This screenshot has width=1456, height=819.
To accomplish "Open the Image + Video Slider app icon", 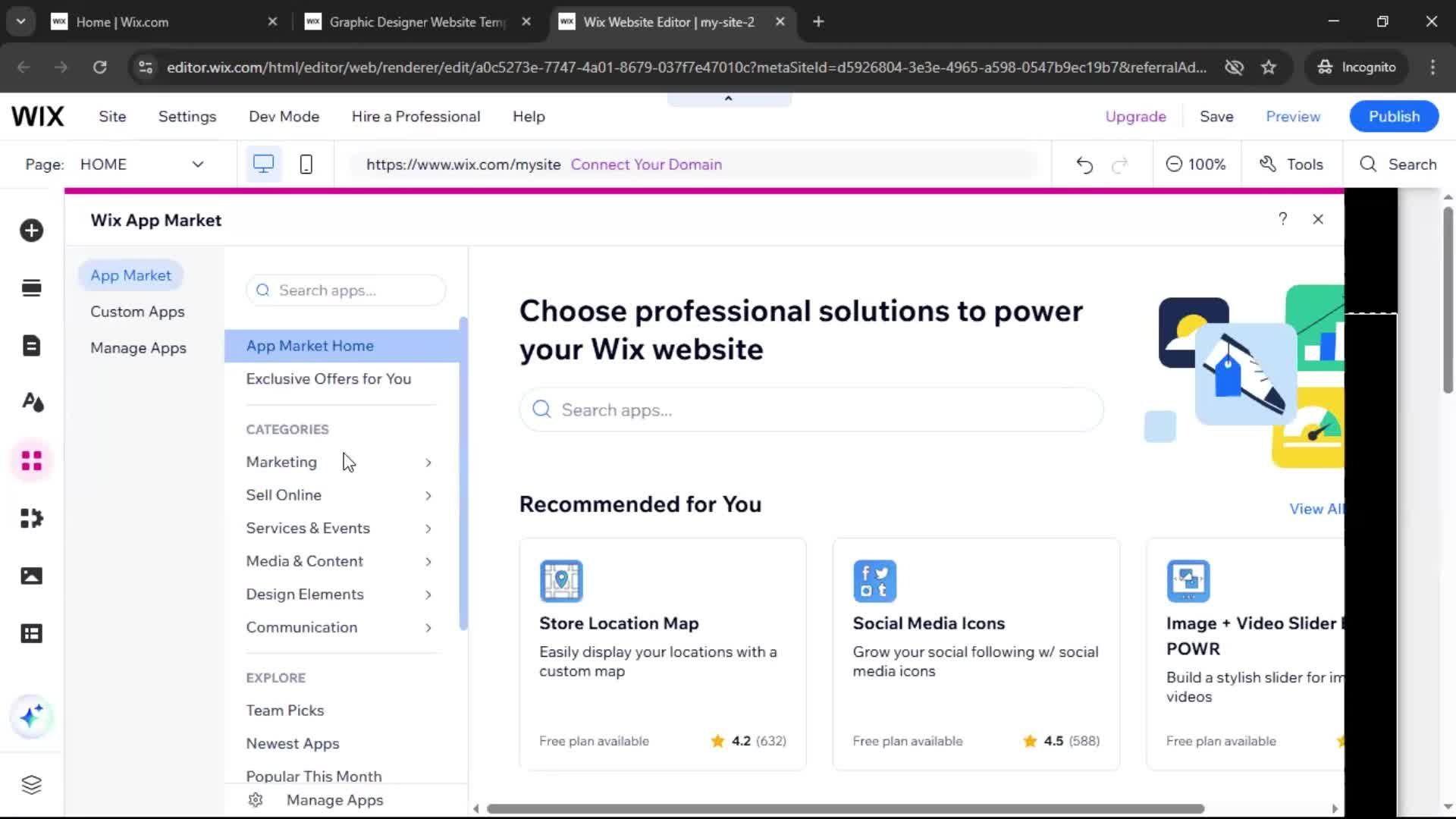I will coord(1188,581).
